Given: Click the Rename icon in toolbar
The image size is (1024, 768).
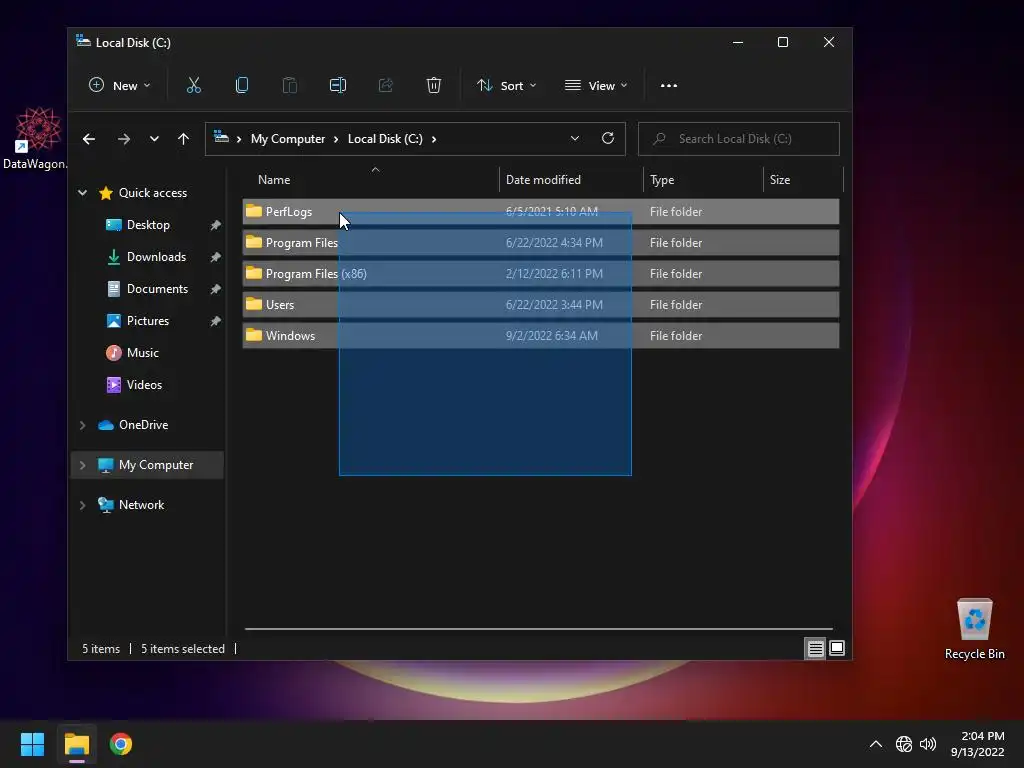Looking at the screenshot, I should click(338, 86).
